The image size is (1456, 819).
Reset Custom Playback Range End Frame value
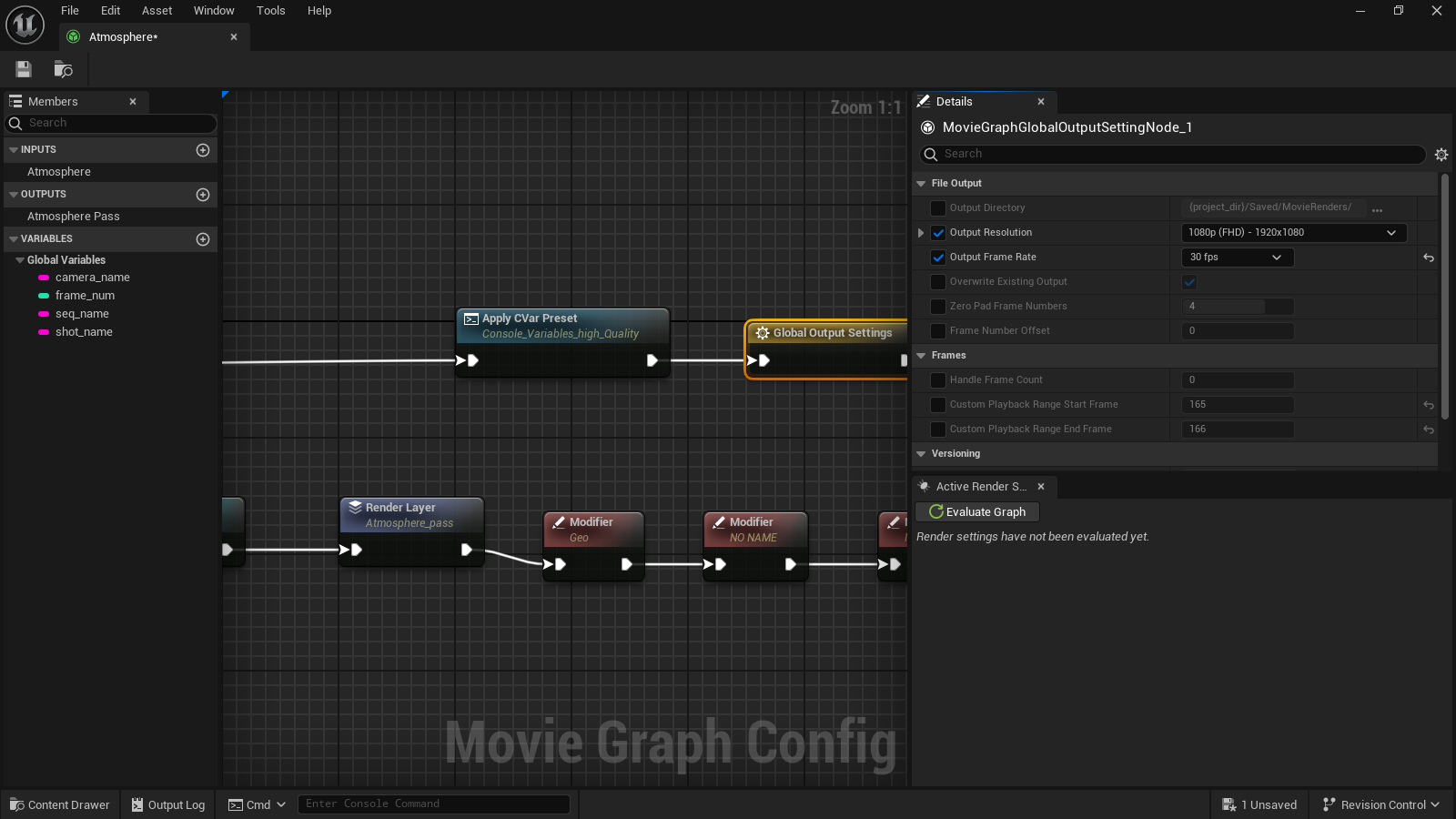pyautogui.click(x=1429, y=430)
